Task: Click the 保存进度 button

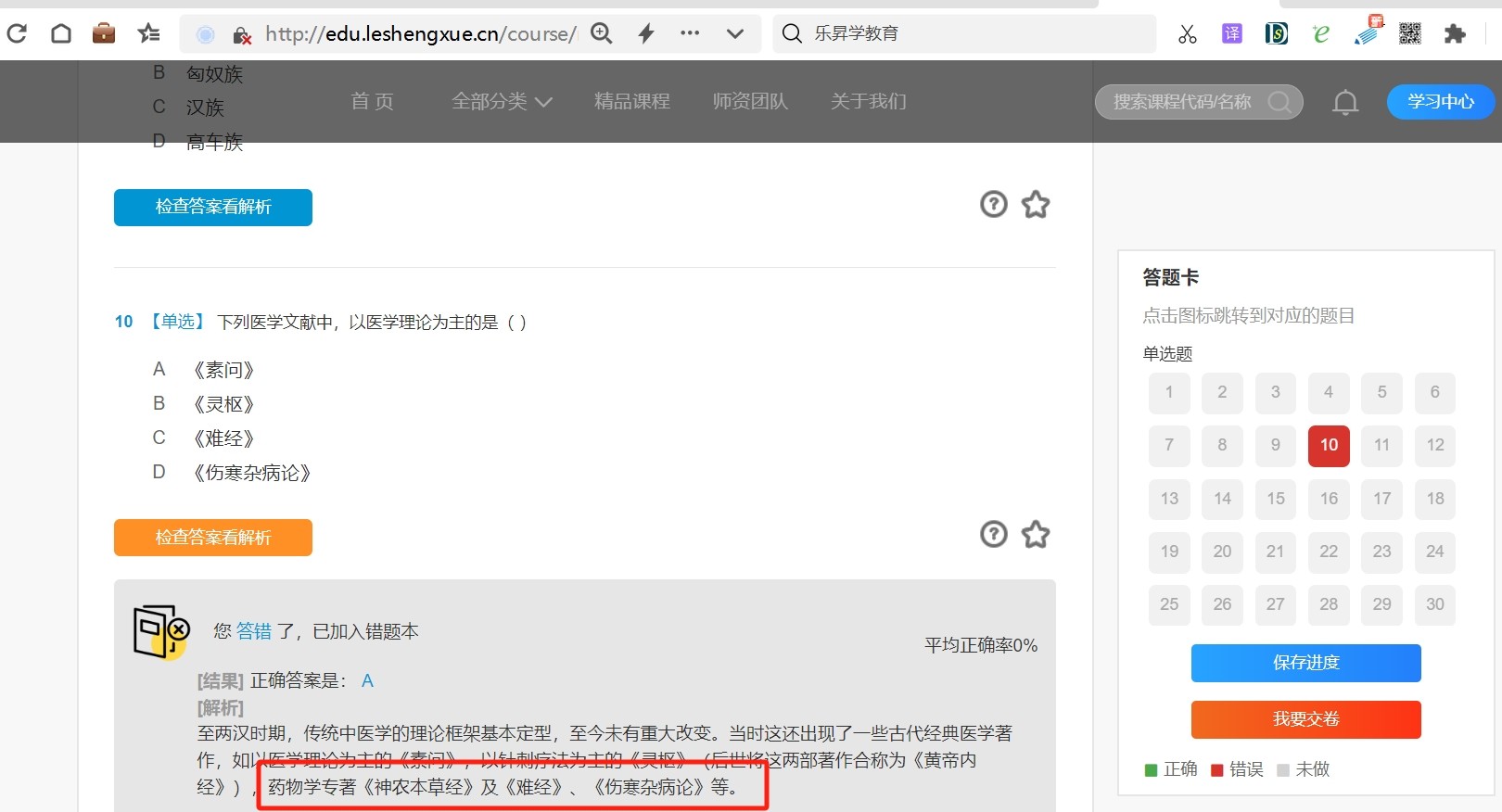Action: 1305,663
